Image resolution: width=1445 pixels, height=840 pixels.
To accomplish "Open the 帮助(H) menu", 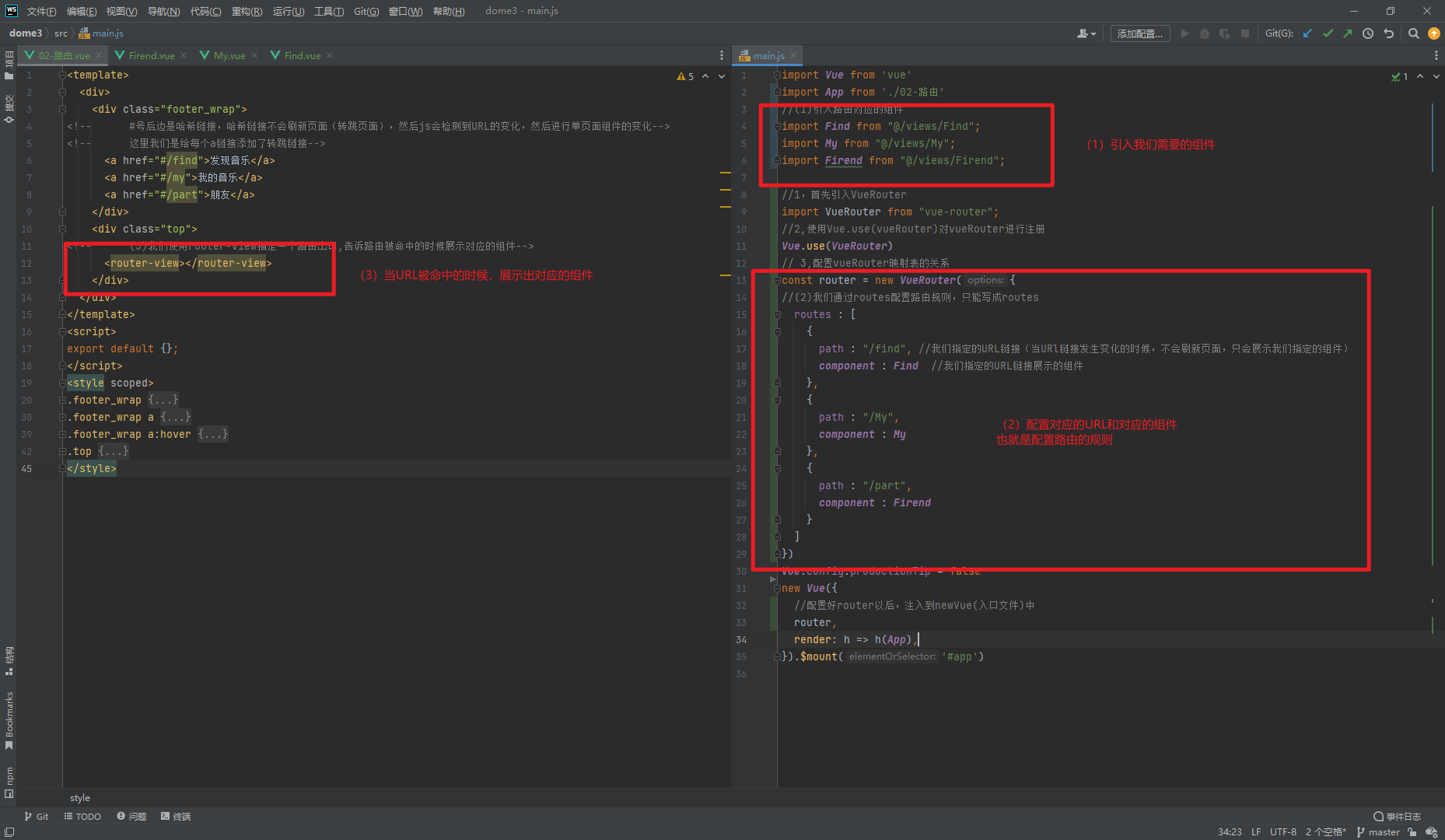I will (449, 11).
